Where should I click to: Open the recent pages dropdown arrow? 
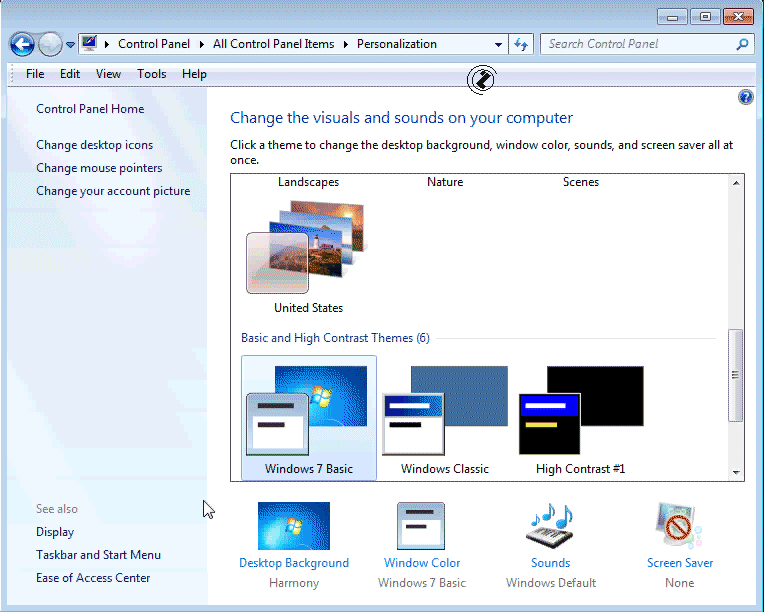click(71, 44)
